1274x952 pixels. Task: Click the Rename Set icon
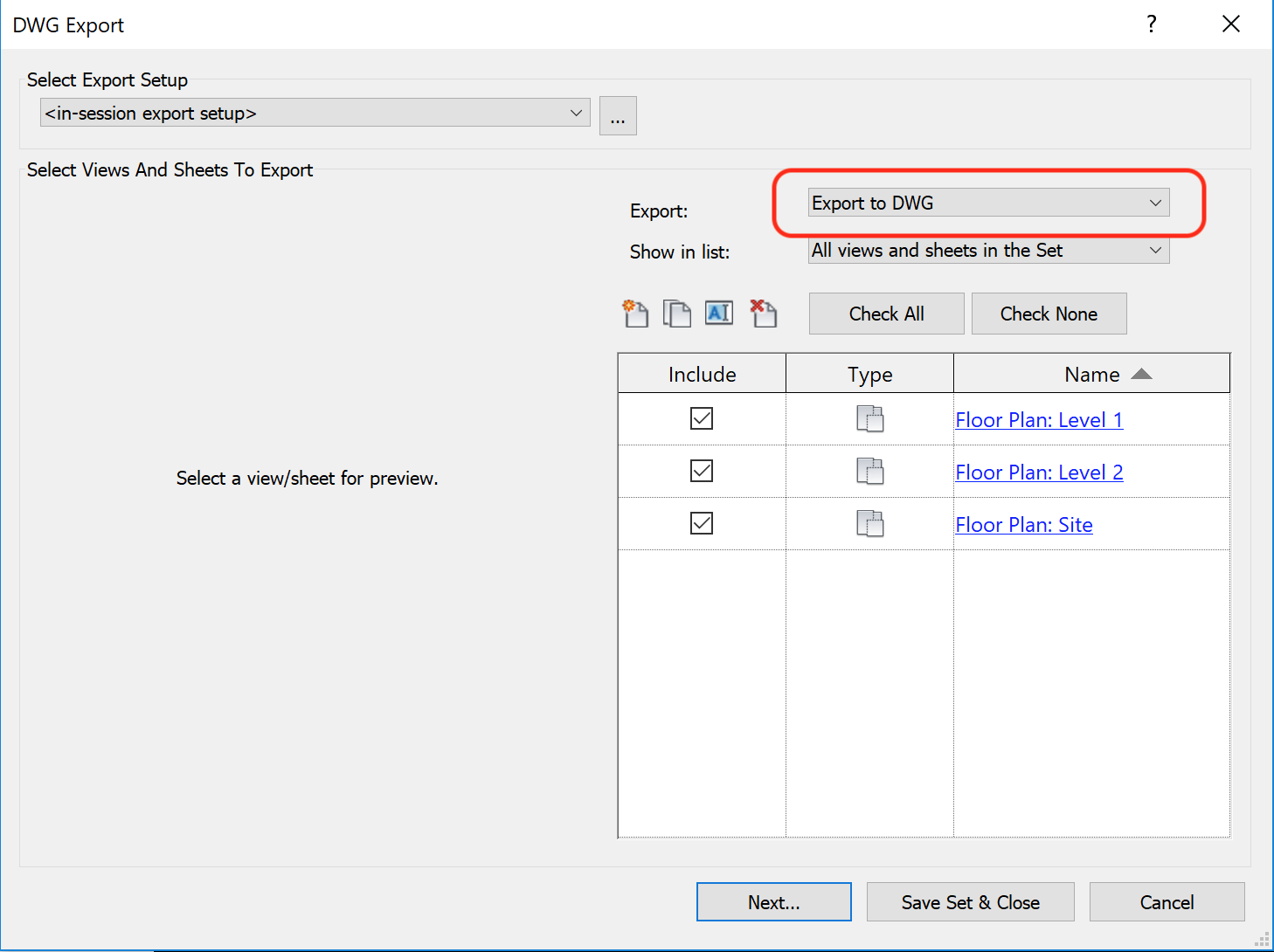pyautogui.click(x=718, y=313)
